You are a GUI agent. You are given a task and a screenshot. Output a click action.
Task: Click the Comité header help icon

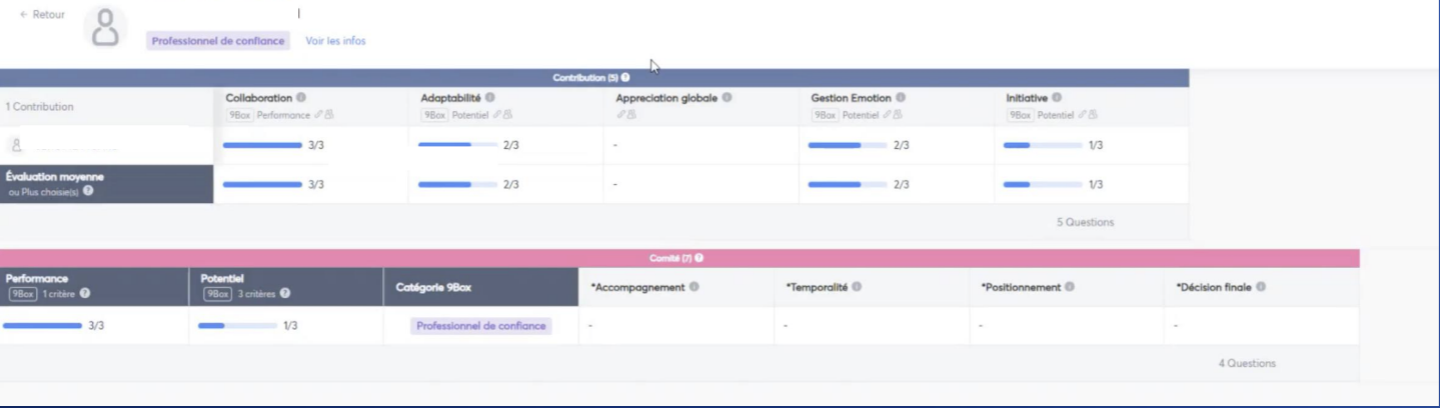point(699,258)
